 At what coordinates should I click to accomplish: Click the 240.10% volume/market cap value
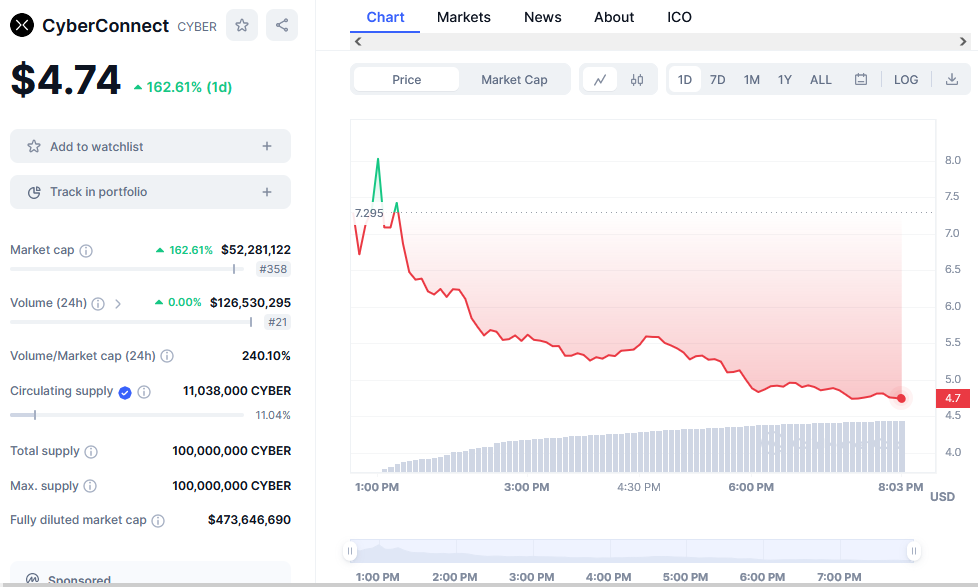pyautogui.click(x=266, y=356)
